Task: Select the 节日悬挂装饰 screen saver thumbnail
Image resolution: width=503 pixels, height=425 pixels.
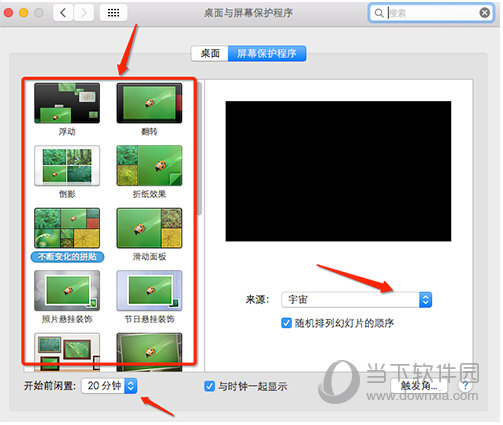Action: [149, 290]
